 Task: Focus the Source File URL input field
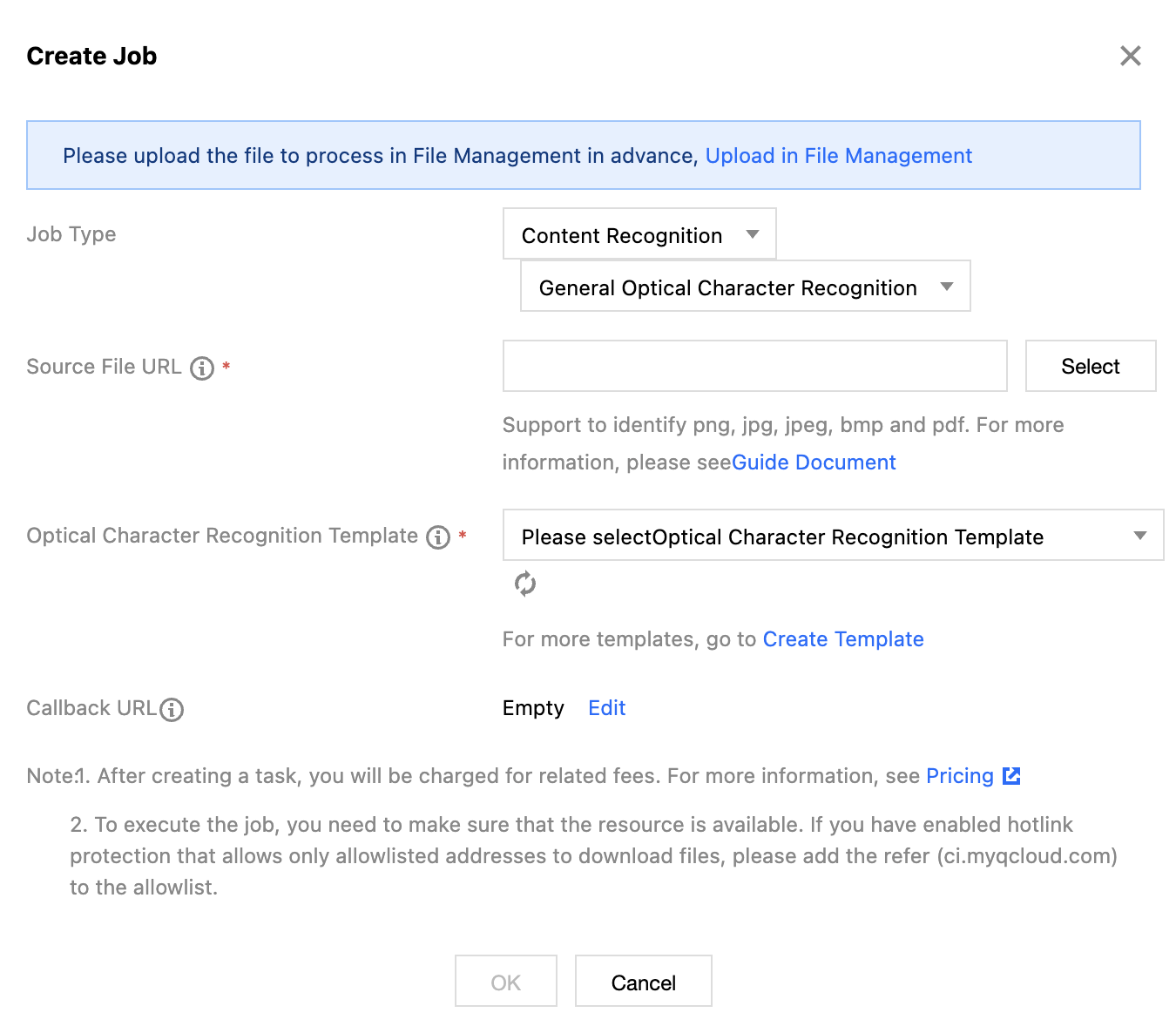(x=754, y=366)
